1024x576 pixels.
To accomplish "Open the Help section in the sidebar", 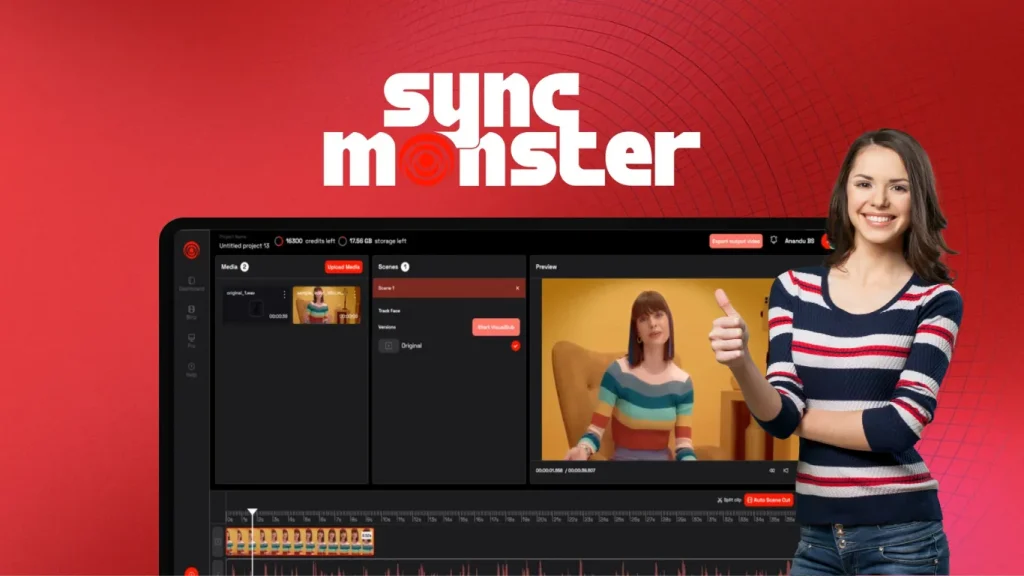I will (191, 370).
